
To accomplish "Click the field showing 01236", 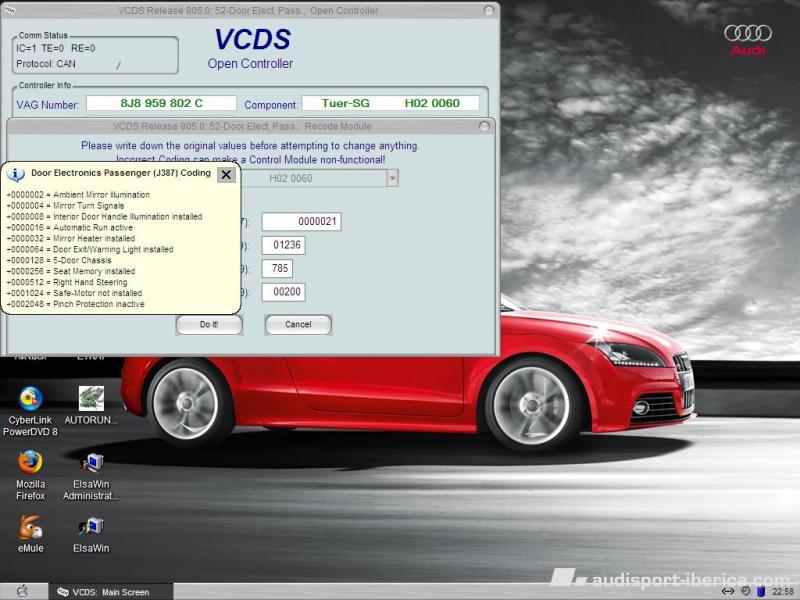I will [x=284, y=245].
